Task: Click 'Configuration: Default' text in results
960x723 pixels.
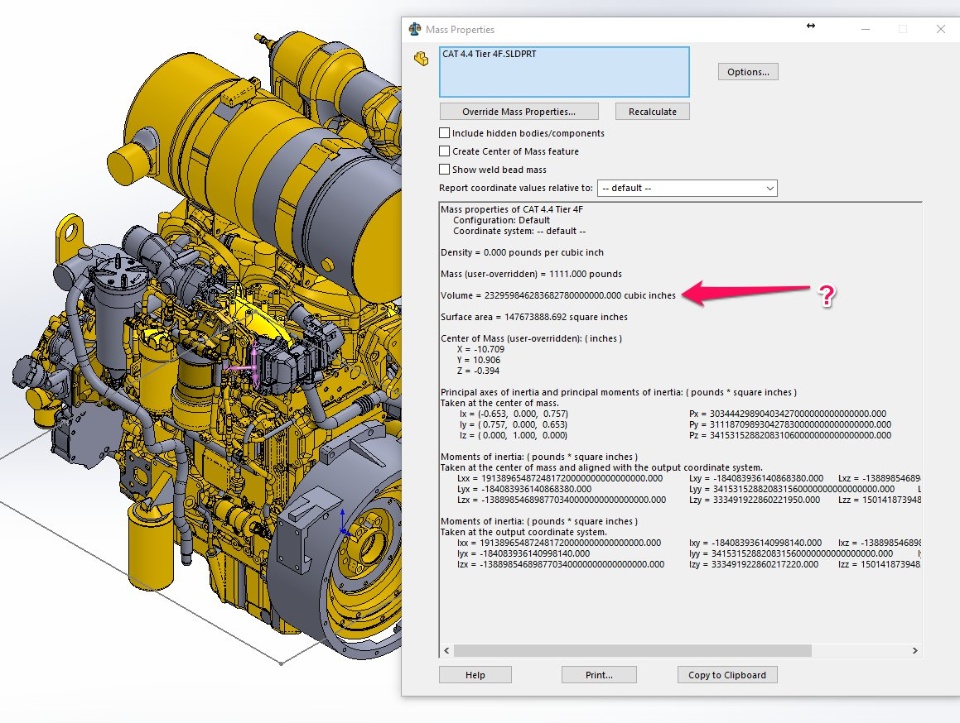Action: 501,220
